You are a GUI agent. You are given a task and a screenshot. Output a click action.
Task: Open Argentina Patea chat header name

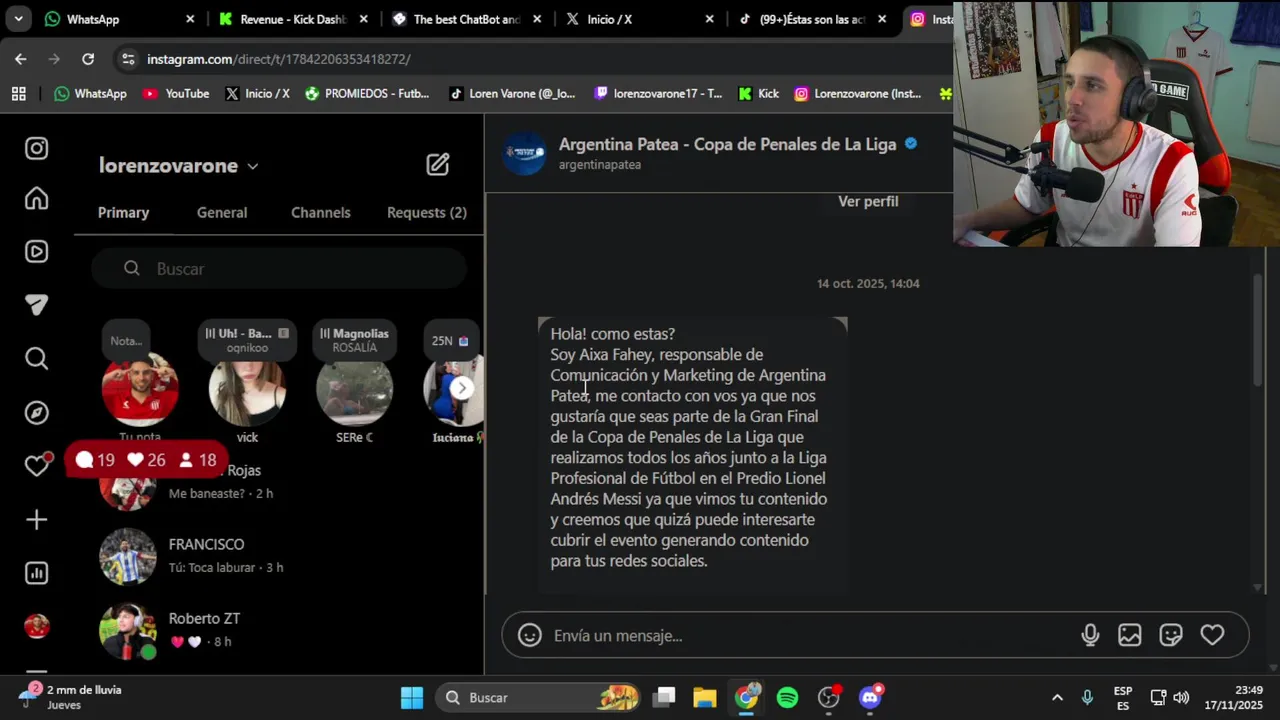click(x=727, y=144)
